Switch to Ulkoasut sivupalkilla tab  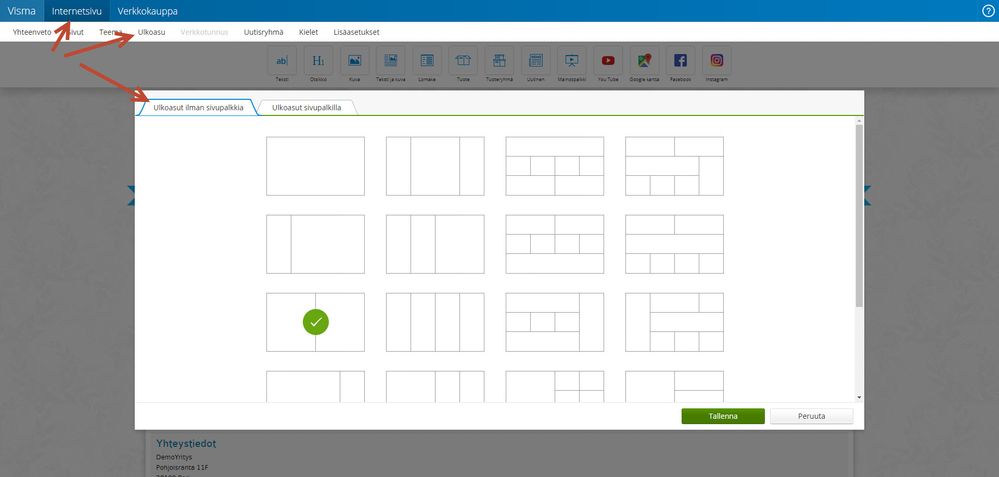[306, 108]
